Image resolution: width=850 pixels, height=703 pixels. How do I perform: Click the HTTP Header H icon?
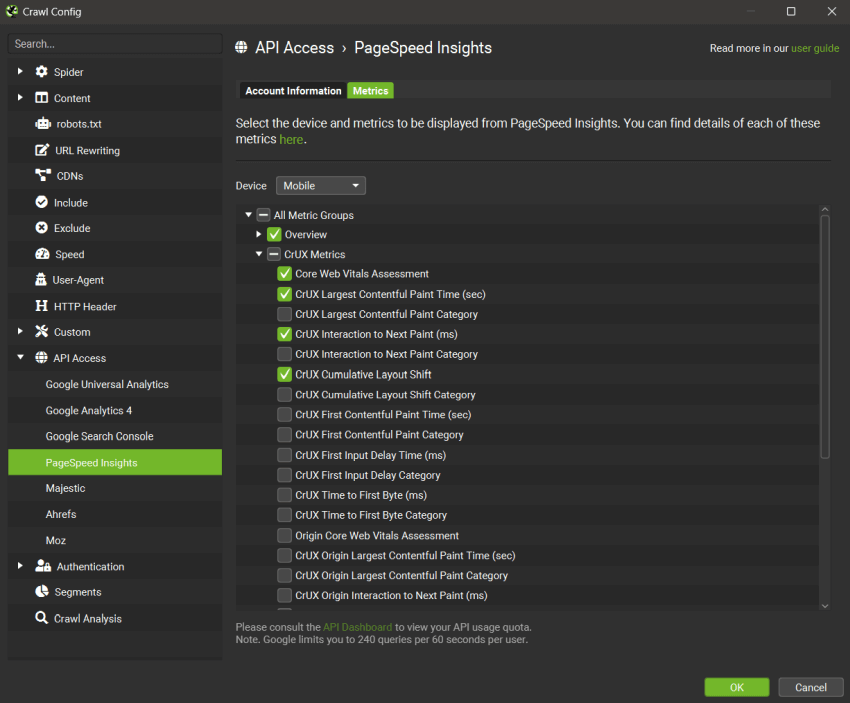(x=41, y=306)
